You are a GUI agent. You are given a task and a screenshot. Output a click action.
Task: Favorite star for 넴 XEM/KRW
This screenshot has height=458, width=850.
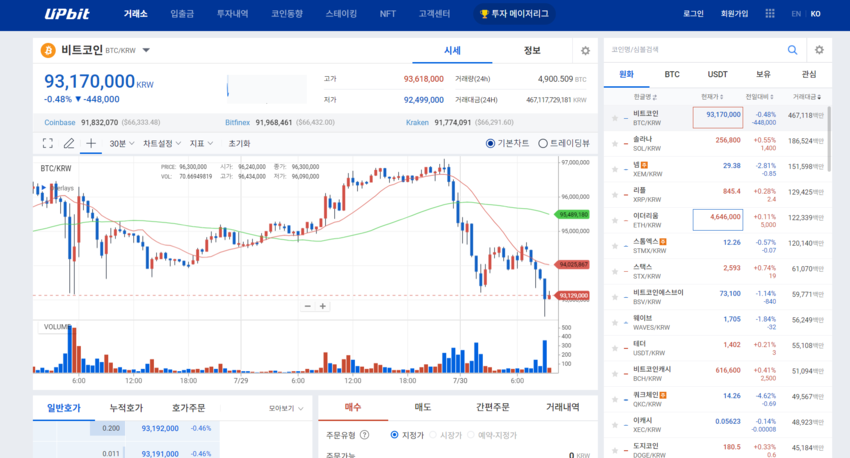pos(615,169)
